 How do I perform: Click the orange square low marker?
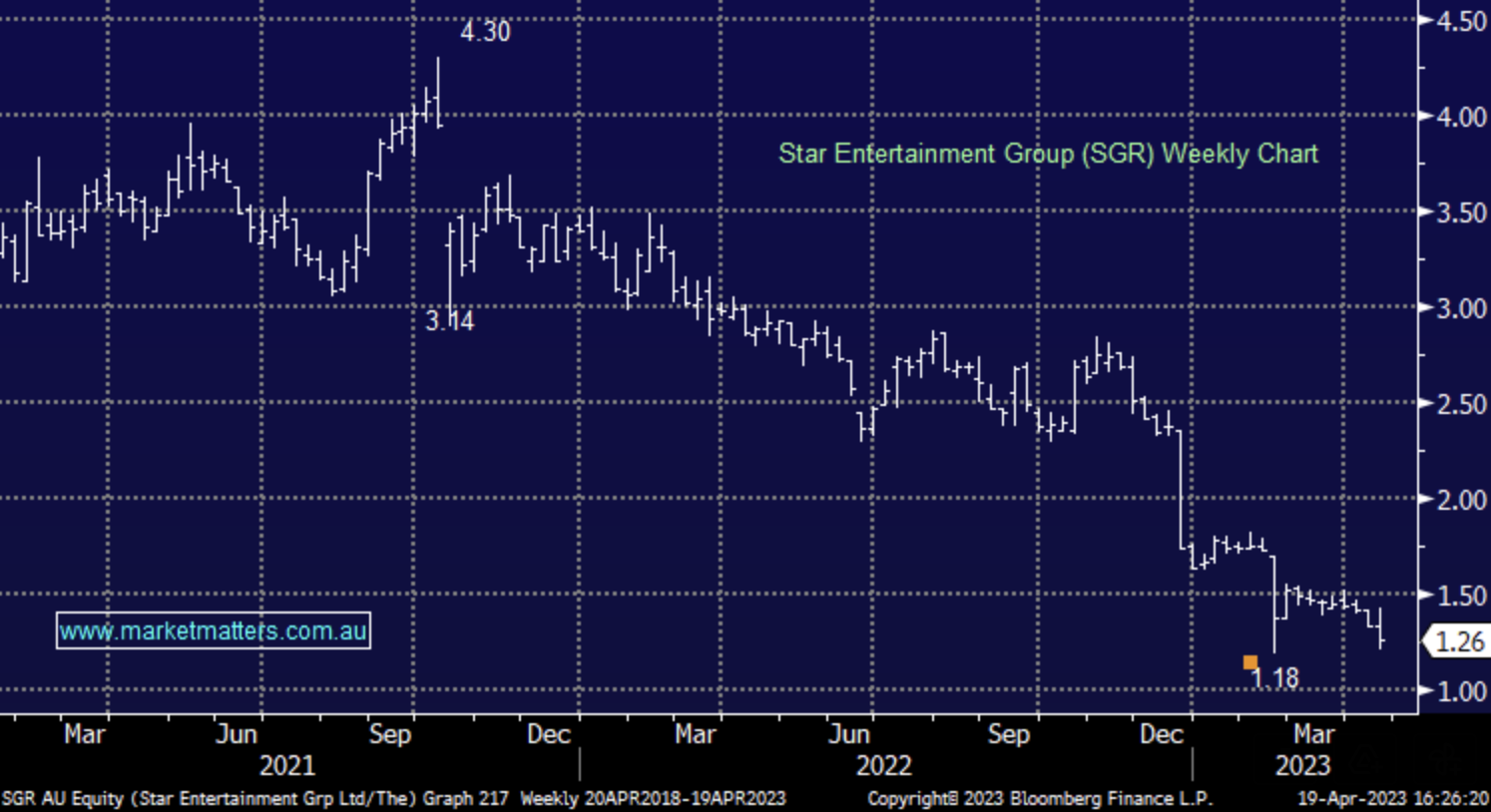coord(1250,662)
